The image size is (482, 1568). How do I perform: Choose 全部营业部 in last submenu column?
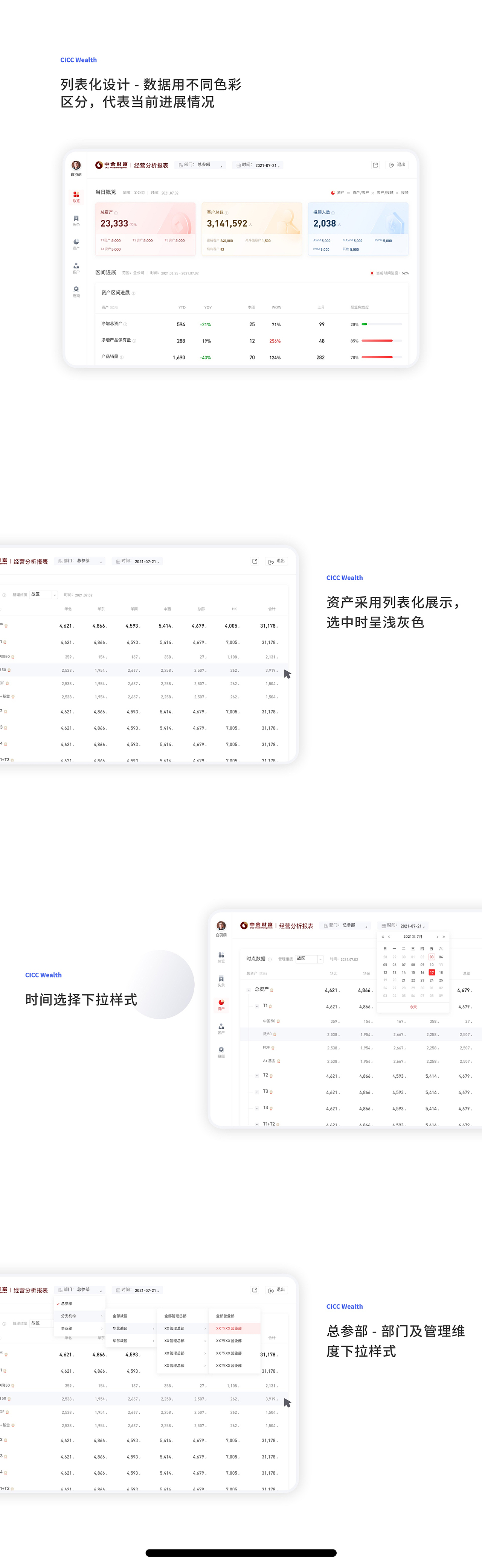coord(235,1316)
